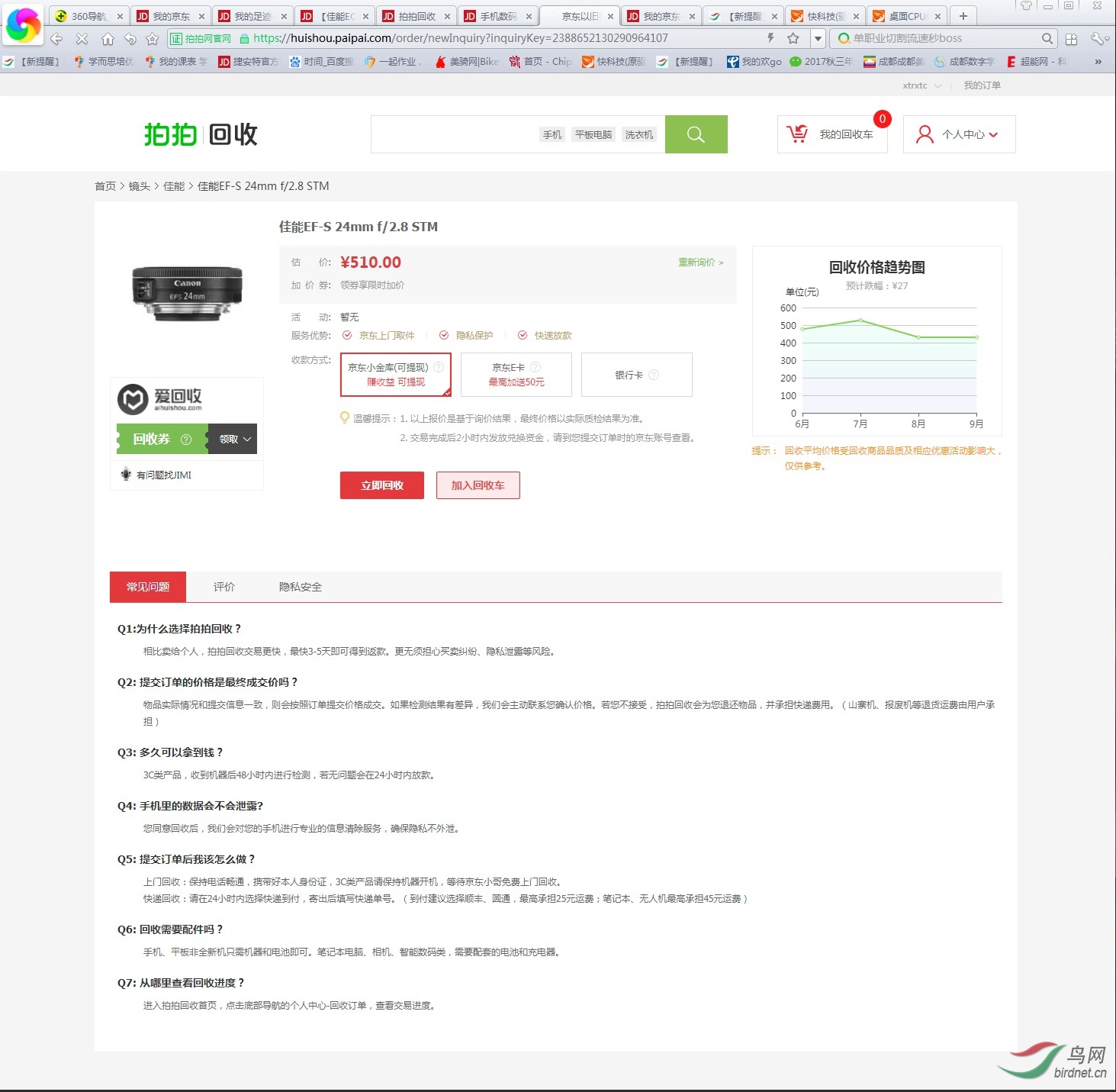Switch to the 快科技 browser tab

click(826, 16)
